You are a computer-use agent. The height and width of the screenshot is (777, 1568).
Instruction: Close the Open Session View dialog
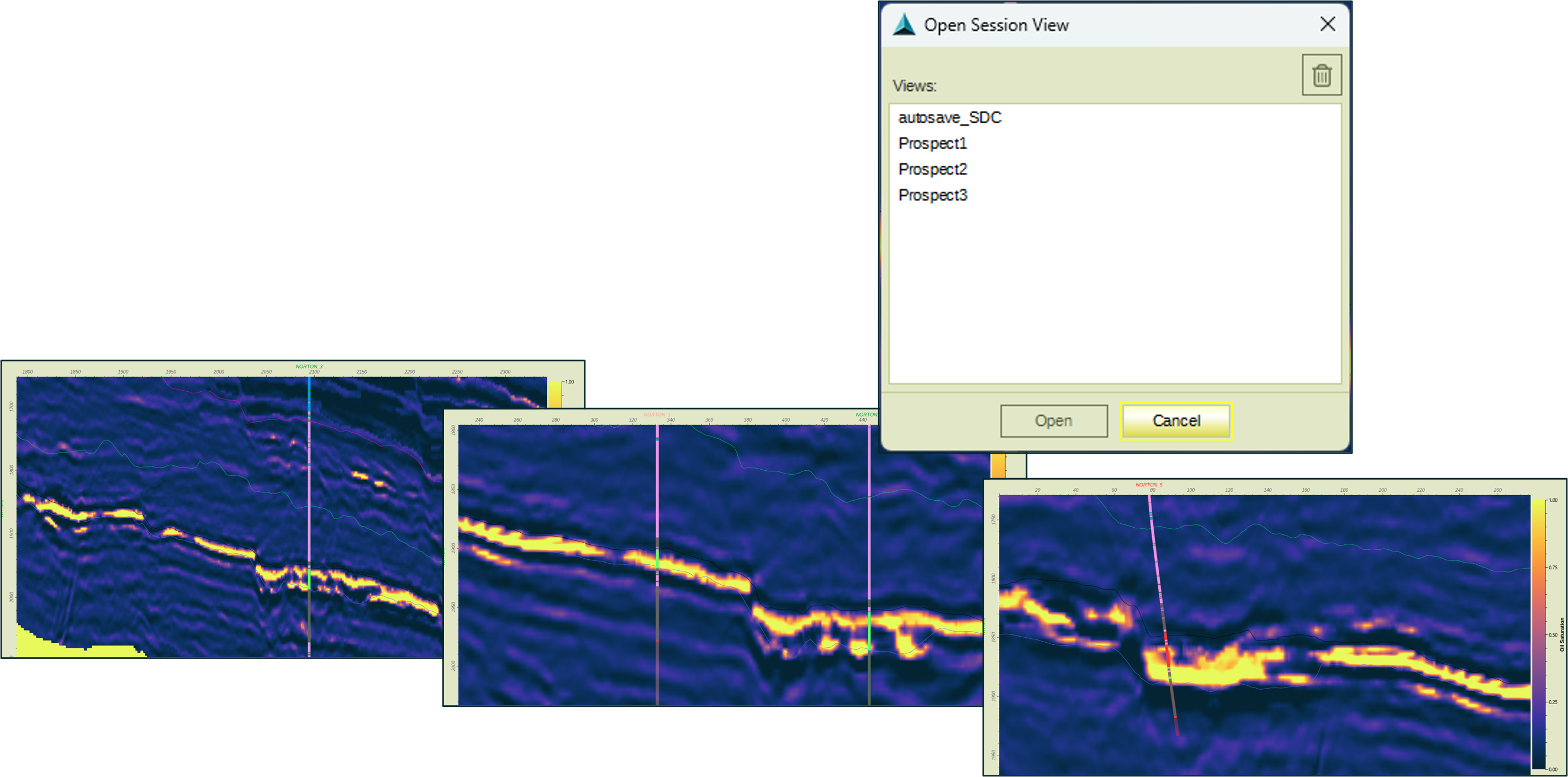[x=1328, y=24]
